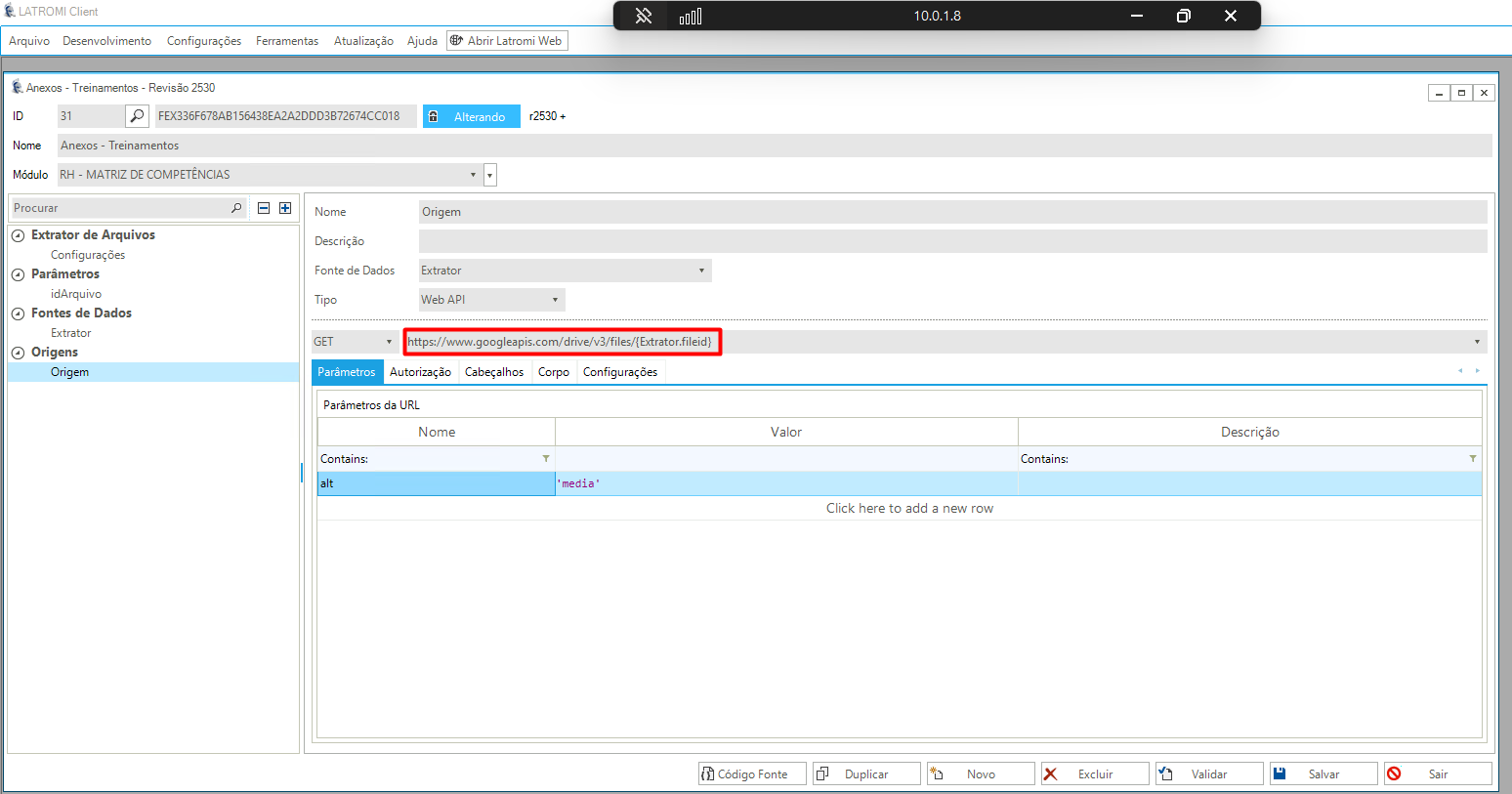Click the Abrir Latromi Web button
1512x794 pixels.
tap(506, 41)
